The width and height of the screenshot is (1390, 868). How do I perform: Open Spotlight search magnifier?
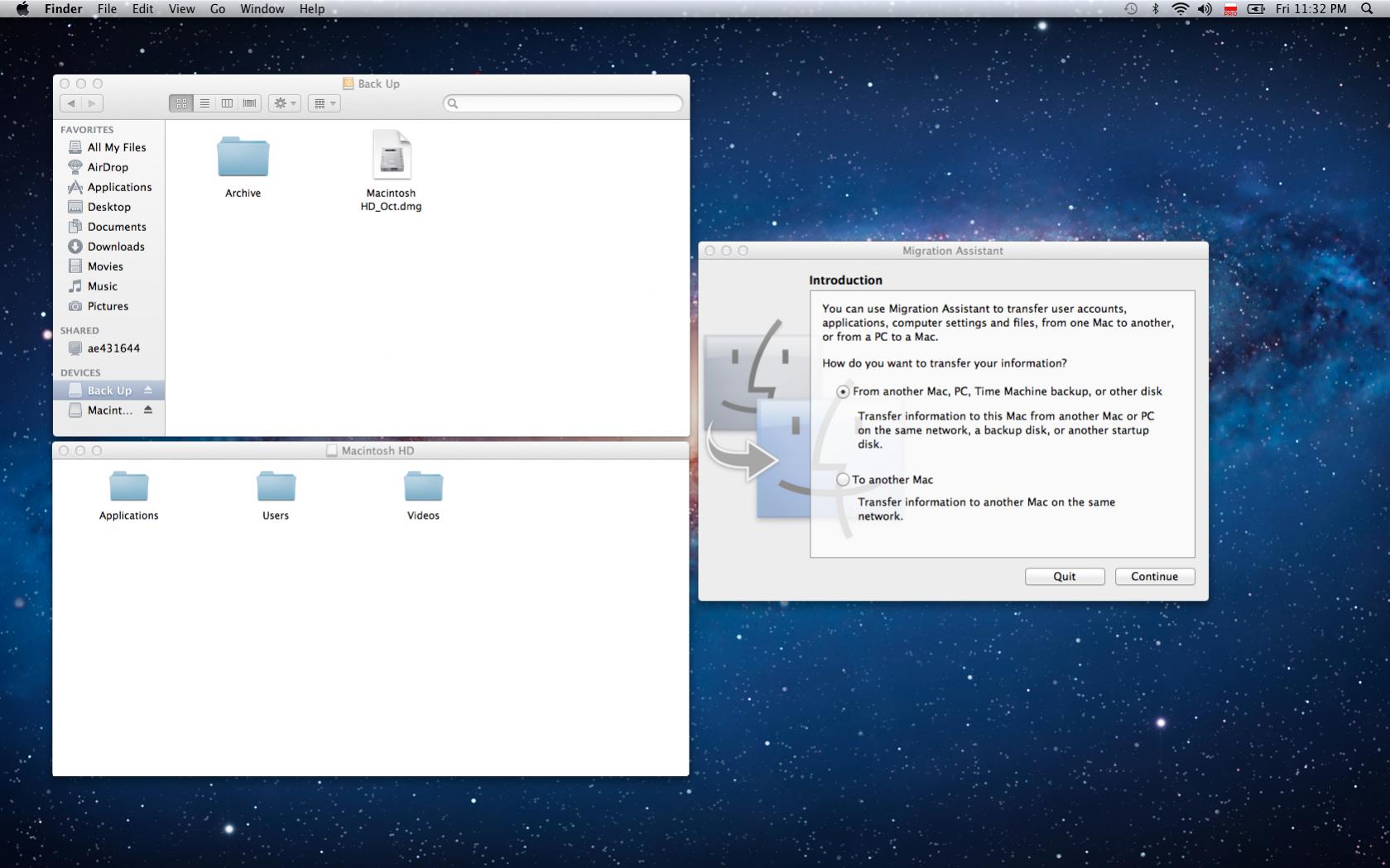[1367, 9]
